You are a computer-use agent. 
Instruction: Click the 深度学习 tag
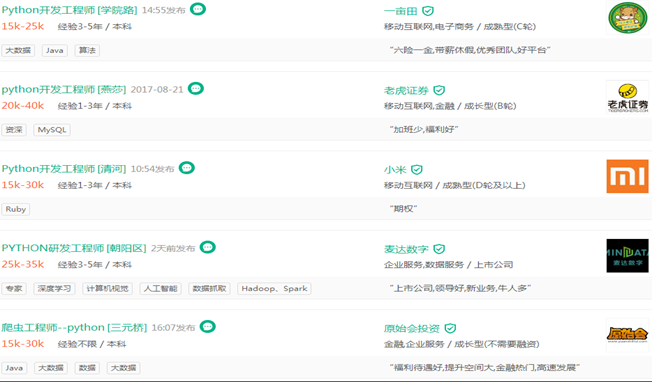pyautogui.click(x=54, y=288)
